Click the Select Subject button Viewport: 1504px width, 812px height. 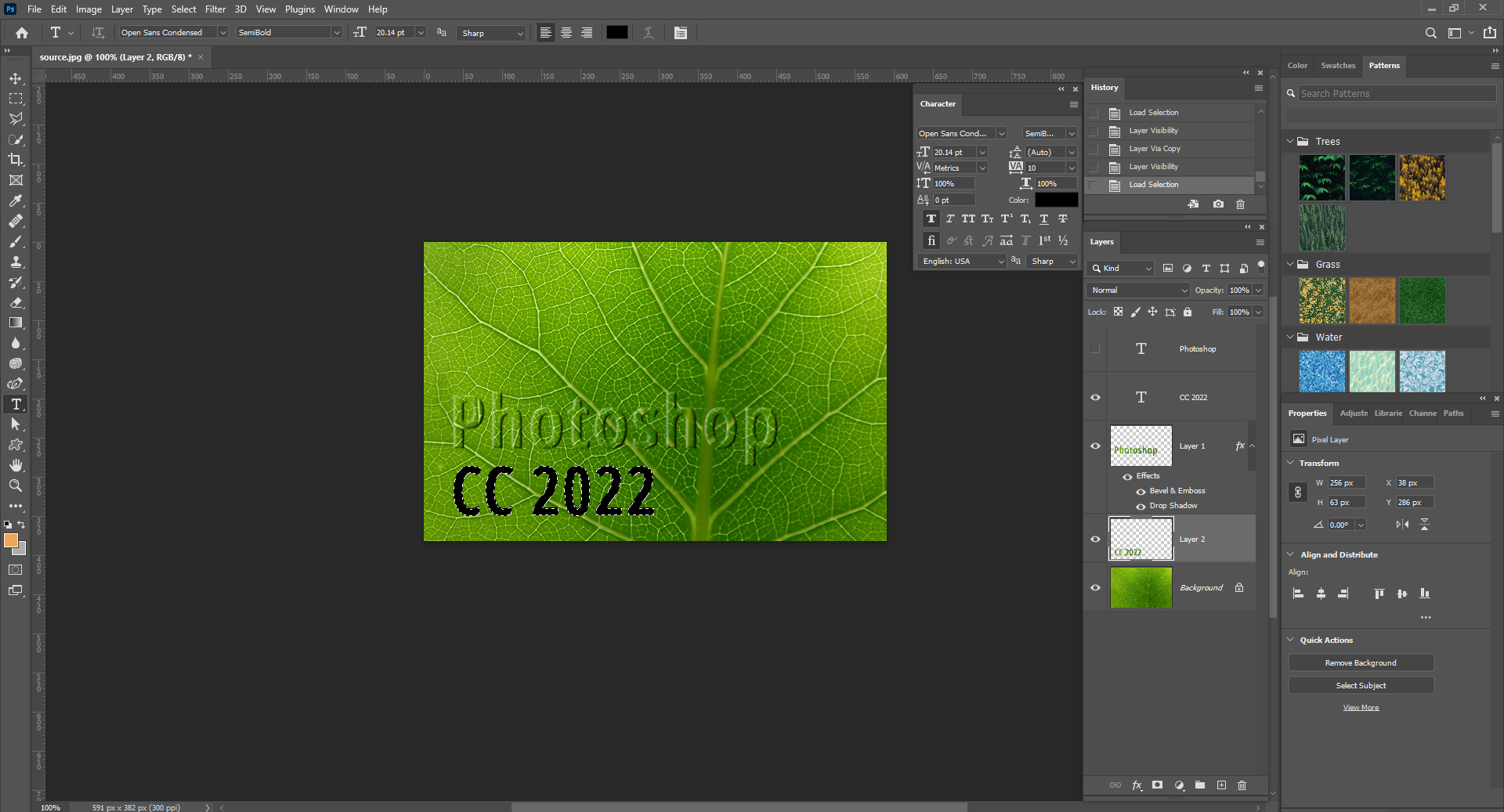tap(1361, 686)
